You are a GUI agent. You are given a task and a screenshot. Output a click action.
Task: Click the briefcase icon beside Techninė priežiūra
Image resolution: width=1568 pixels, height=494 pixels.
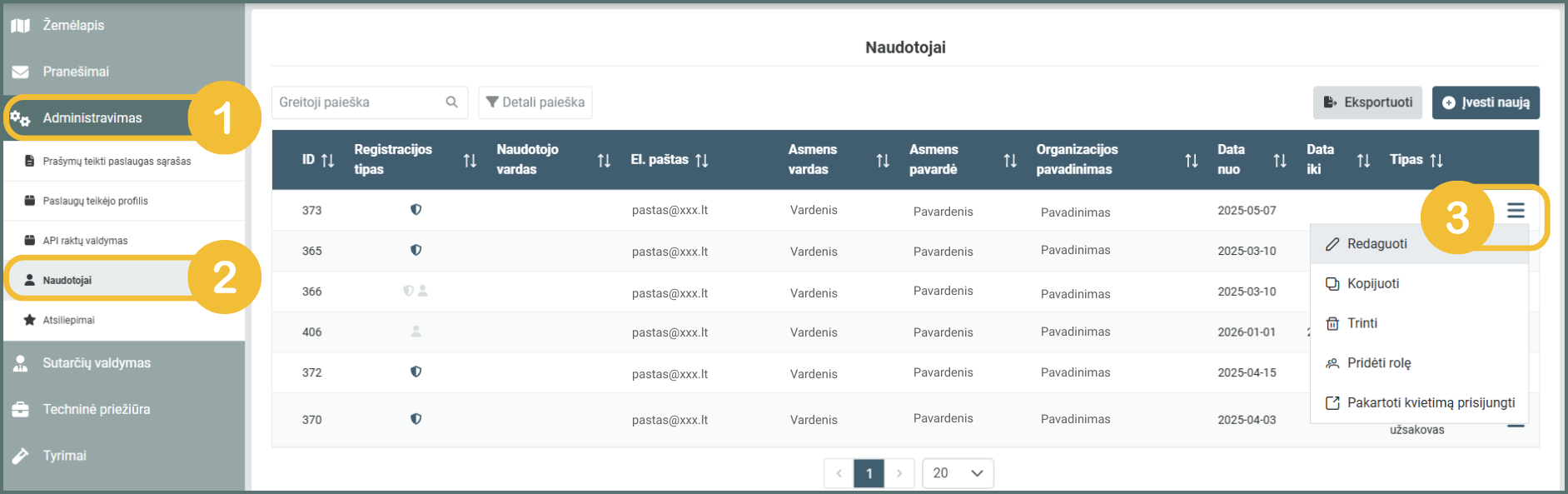tap(21, 410)
